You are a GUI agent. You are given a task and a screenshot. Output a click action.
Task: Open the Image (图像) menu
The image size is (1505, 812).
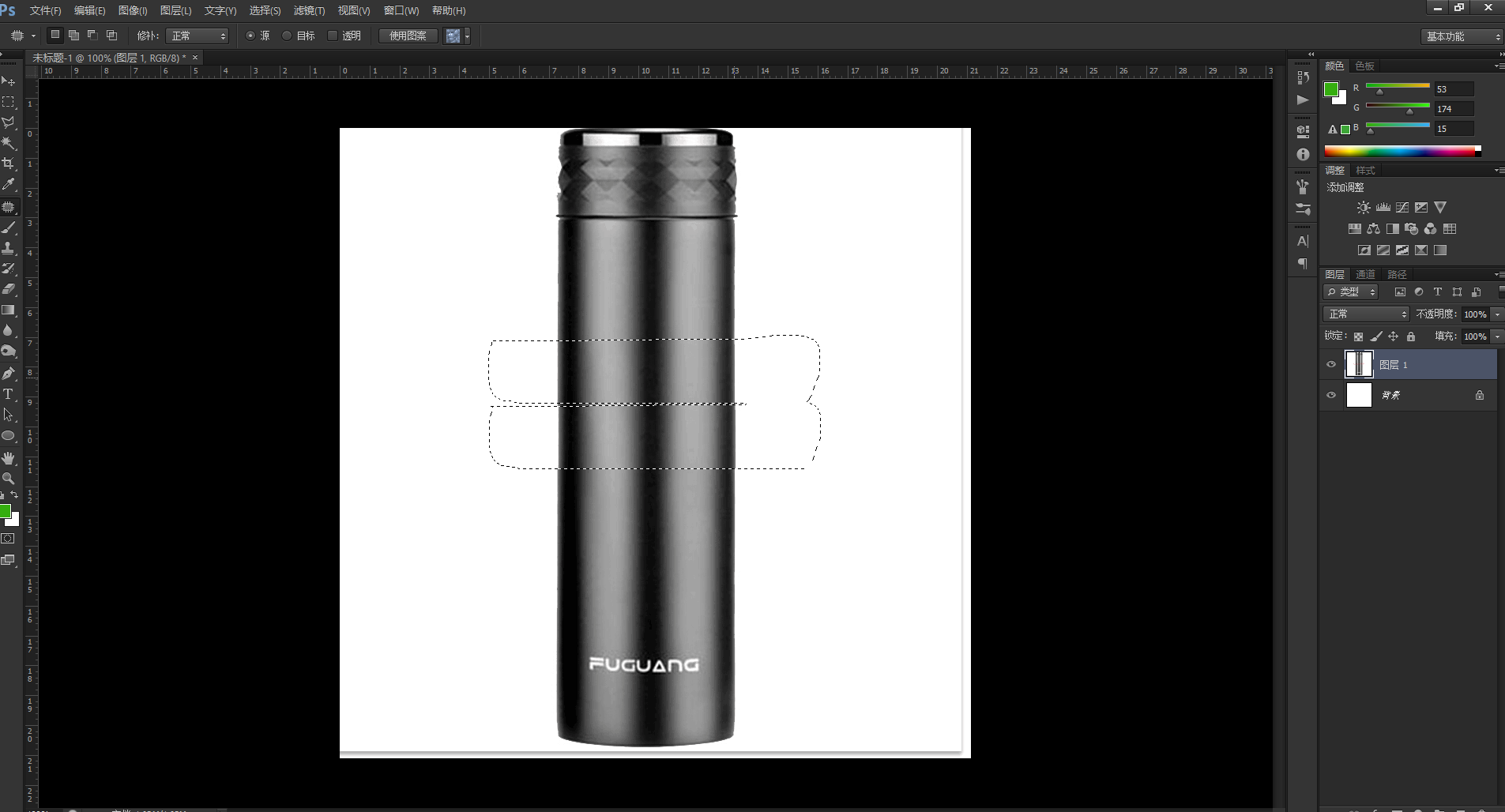pos(132,10)
